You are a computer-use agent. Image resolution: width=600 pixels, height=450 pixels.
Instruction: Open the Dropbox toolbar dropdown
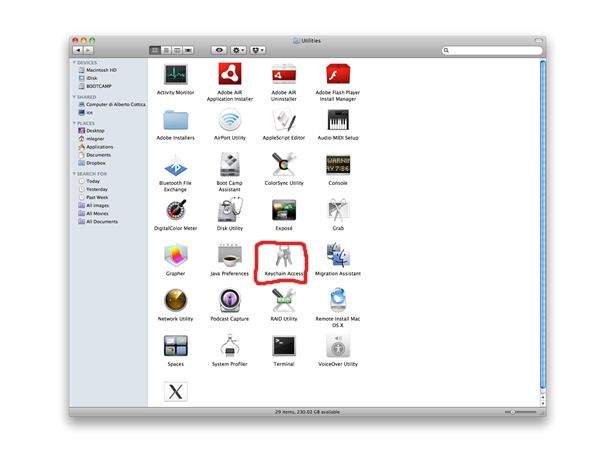[258, 50]
